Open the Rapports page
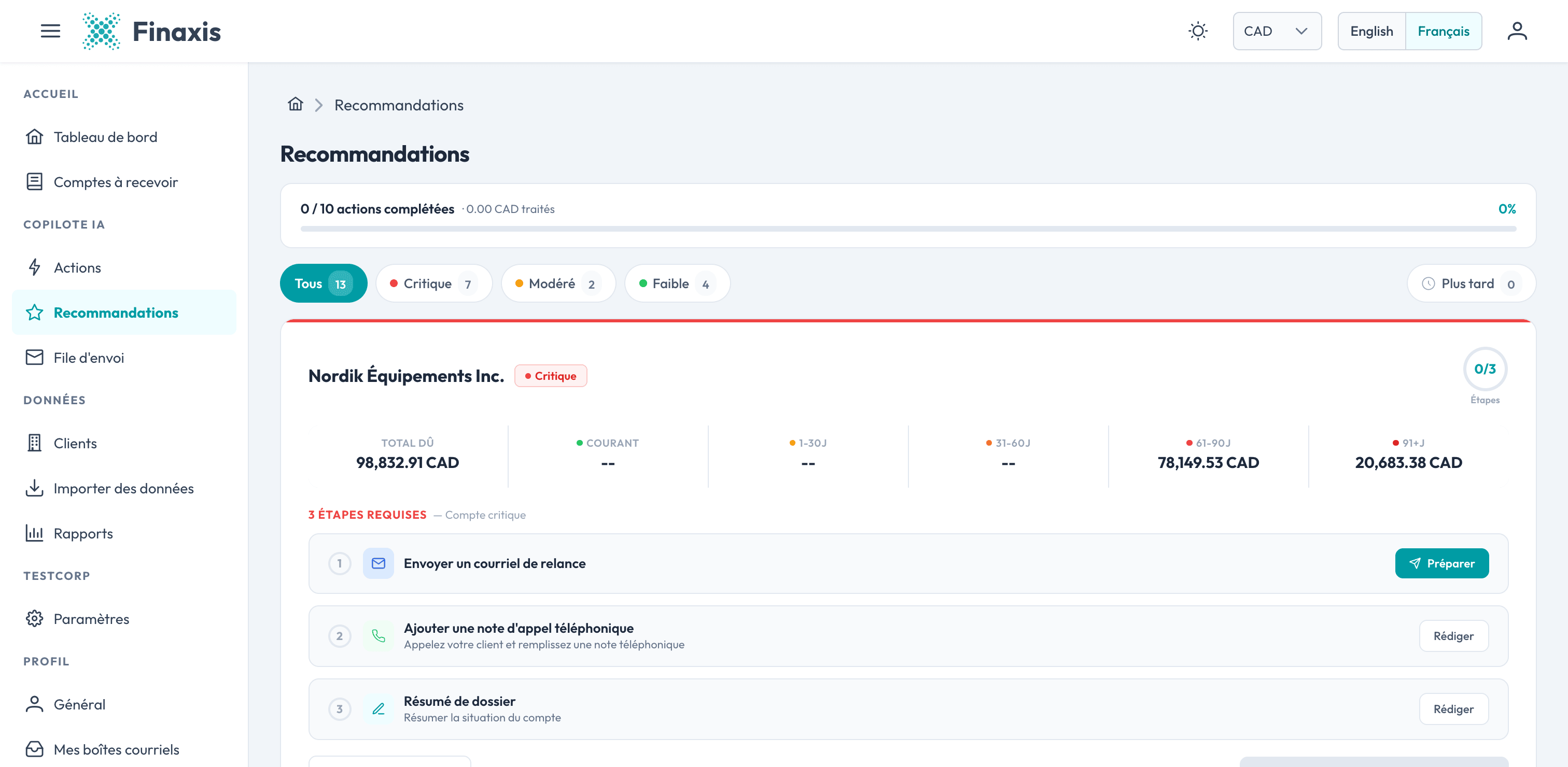The height and width of the screenshot is (767, 1568). pyautogui.click(x=124, y=533)
